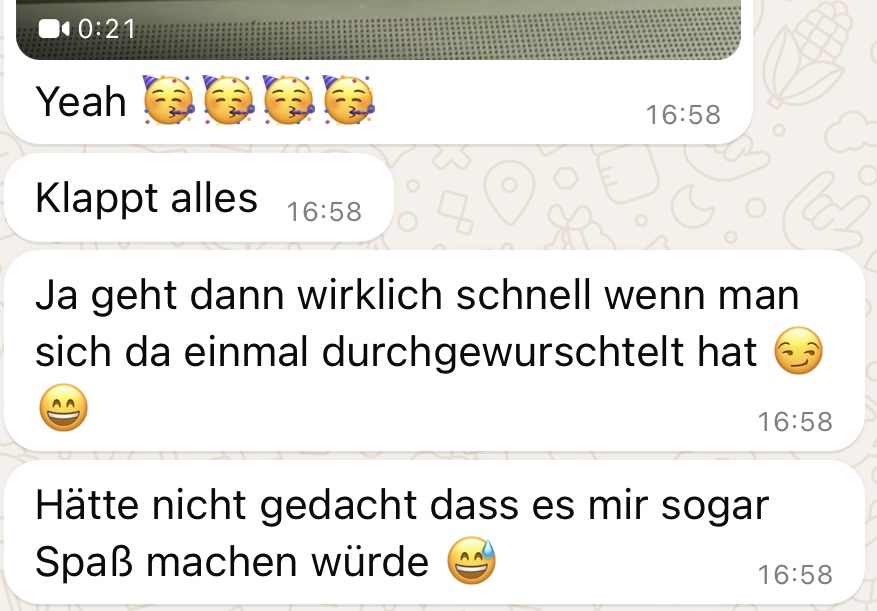Select message starting 'Ja geht dann wirklich'
This screenshot has height=611, width=877.
click(435, 351)
